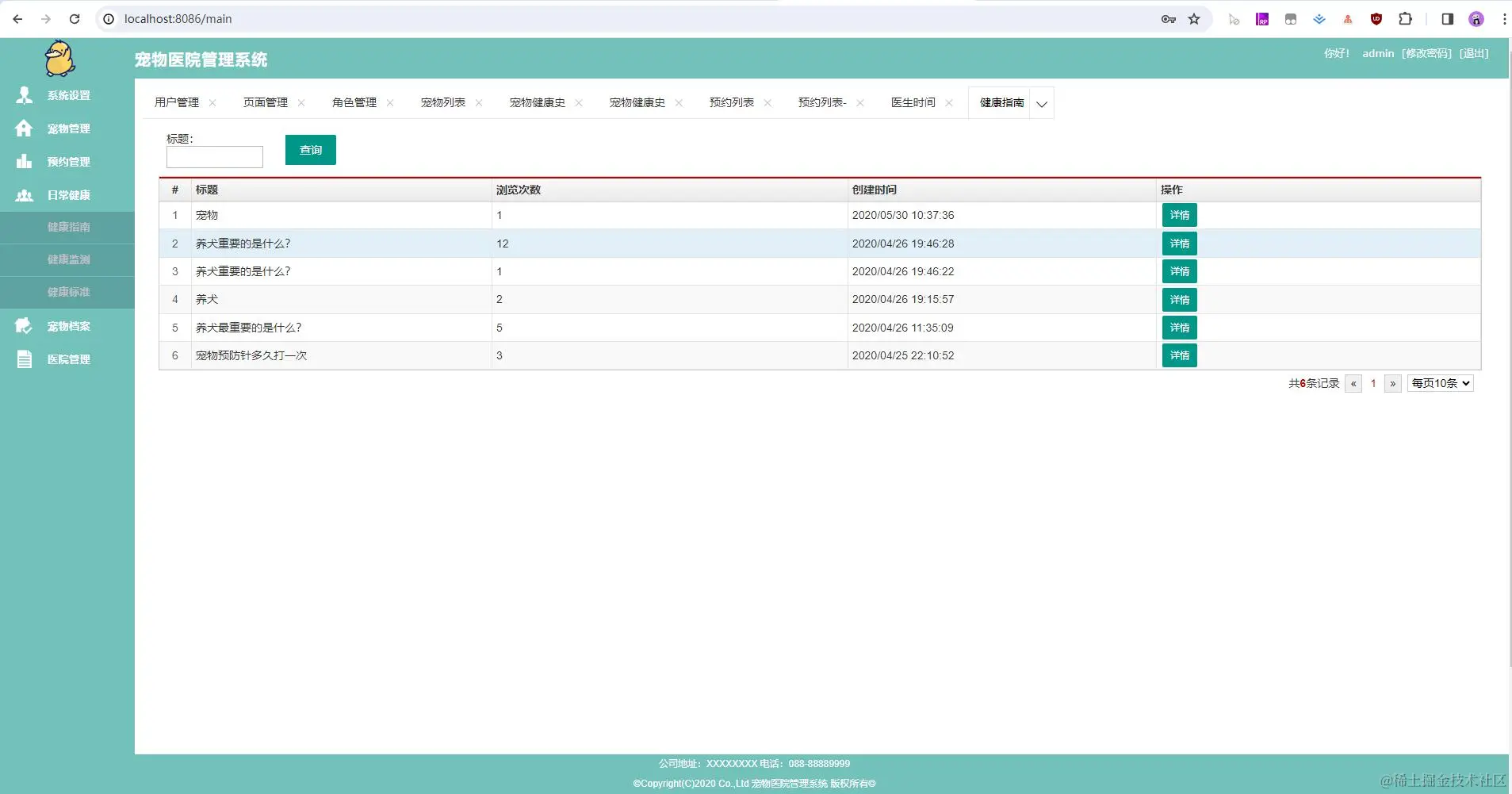1512x794 pixels.
Task: Select page number 1
Action: pos(1373,383)
